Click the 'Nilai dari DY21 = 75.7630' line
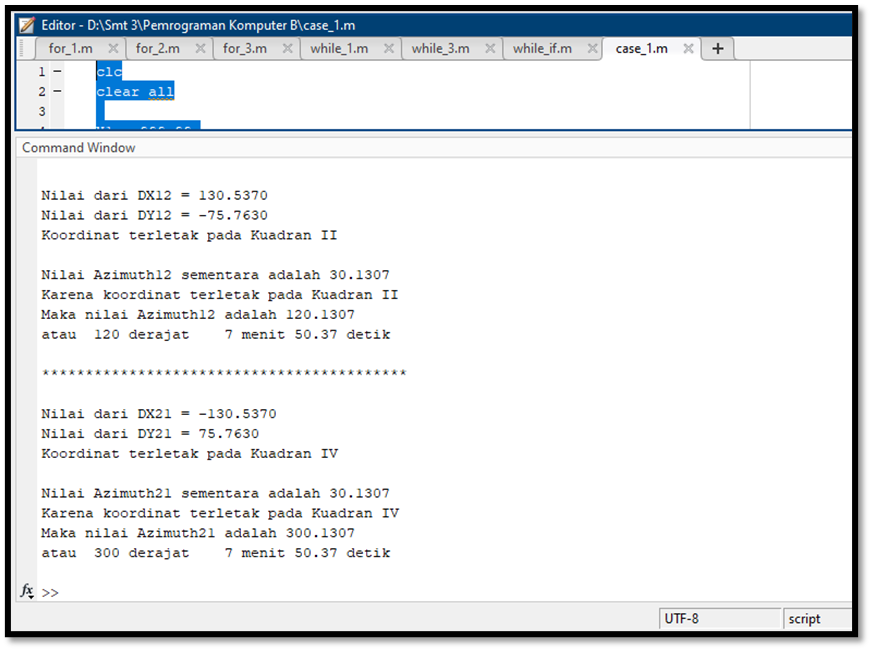Screen dimensions: 871x650 (150, 434)
